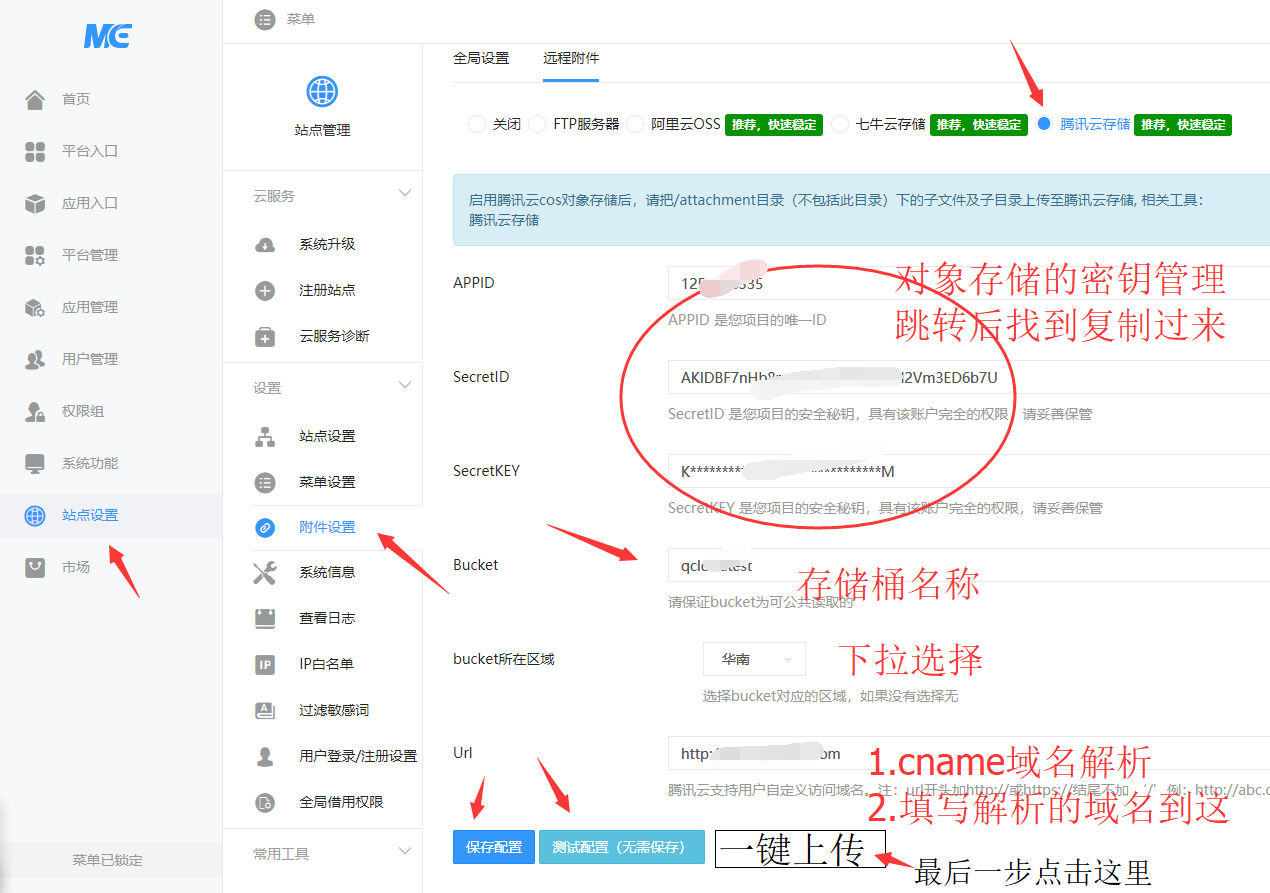Click the 测试配置（无需保存）button
The width and height of the screenshot is (1270, 893).
pos(621,846)
